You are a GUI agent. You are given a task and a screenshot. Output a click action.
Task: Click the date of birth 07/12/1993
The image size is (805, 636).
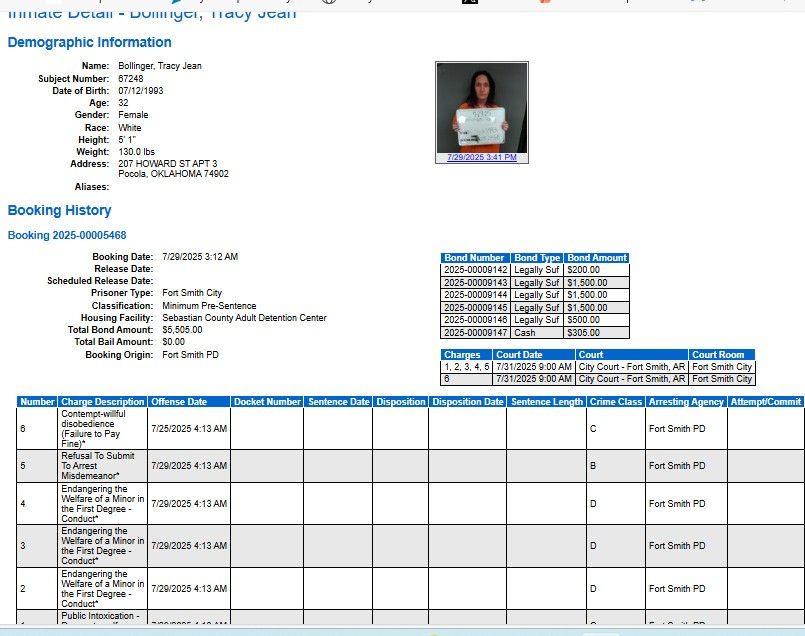coord(141,91)
